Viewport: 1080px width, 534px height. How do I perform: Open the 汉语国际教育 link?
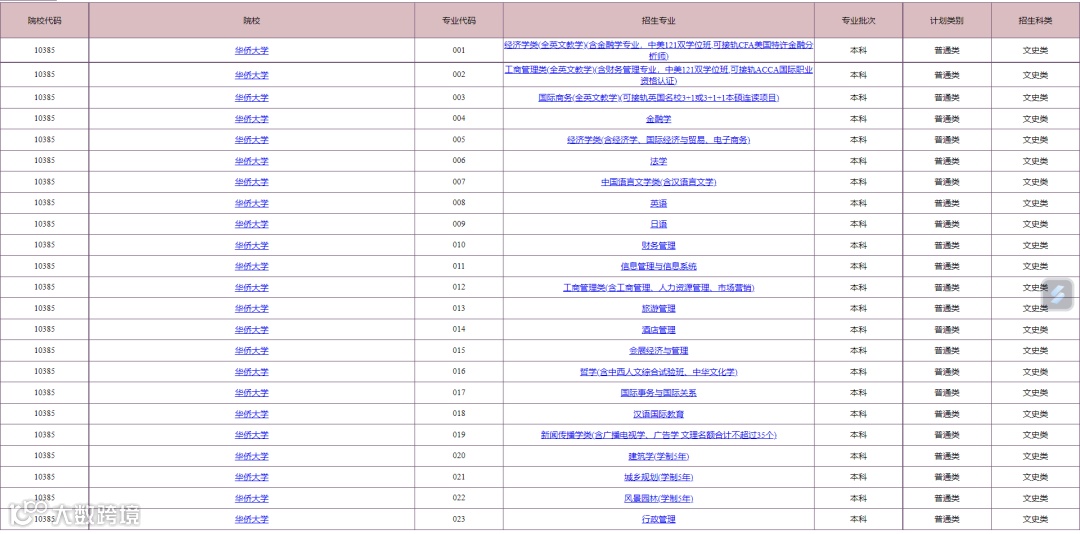(x=658, y=414)
